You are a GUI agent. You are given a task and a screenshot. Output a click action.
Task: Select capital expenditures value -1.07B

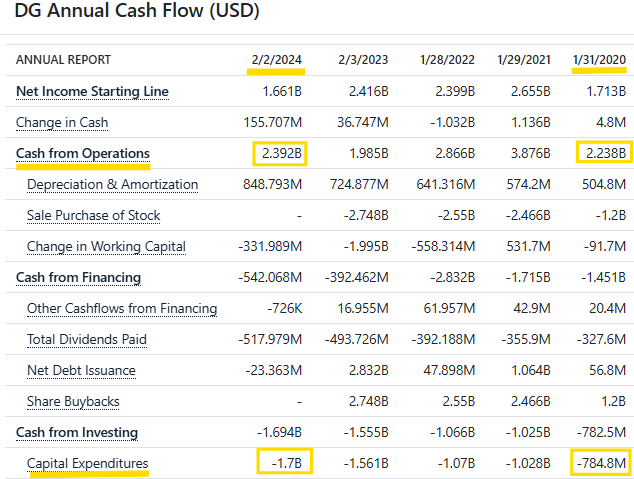pos(456,463)
